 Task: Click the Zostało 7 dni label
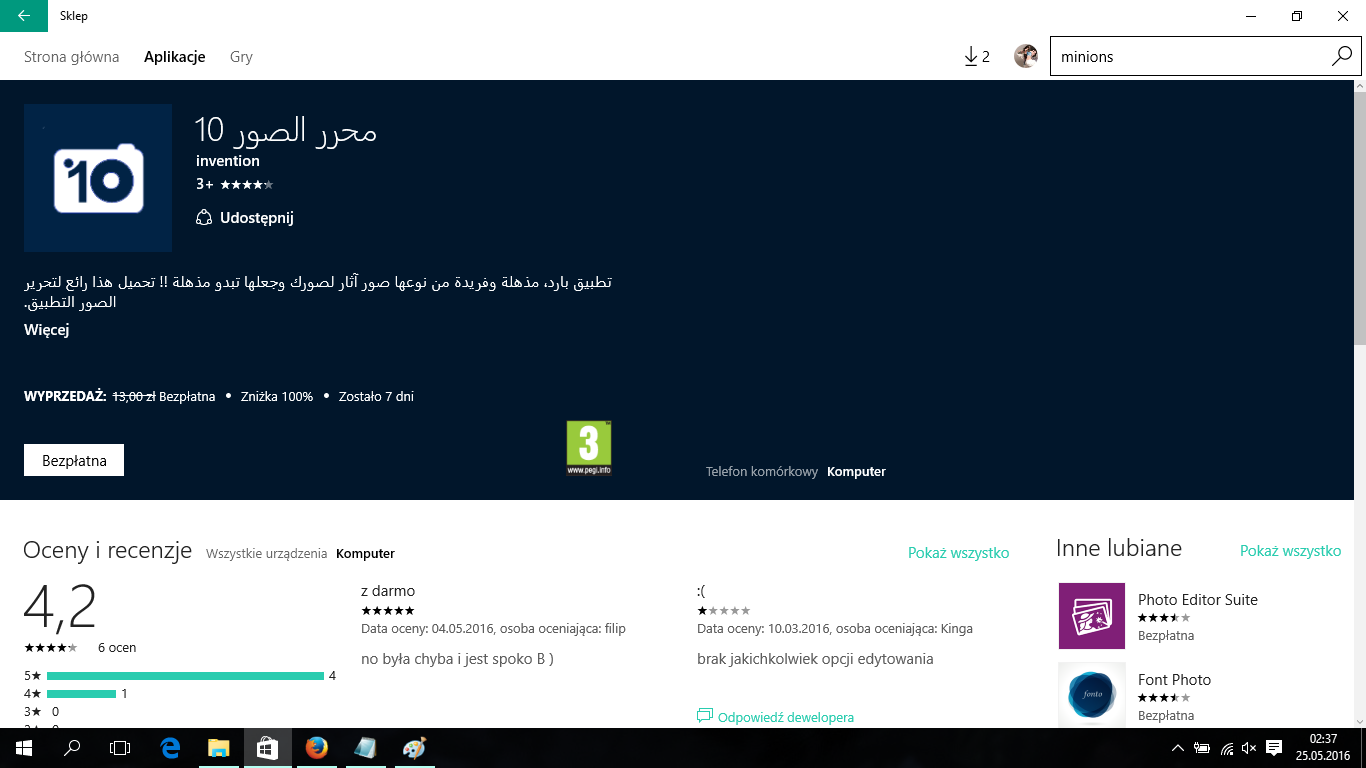tap(376, 397)
